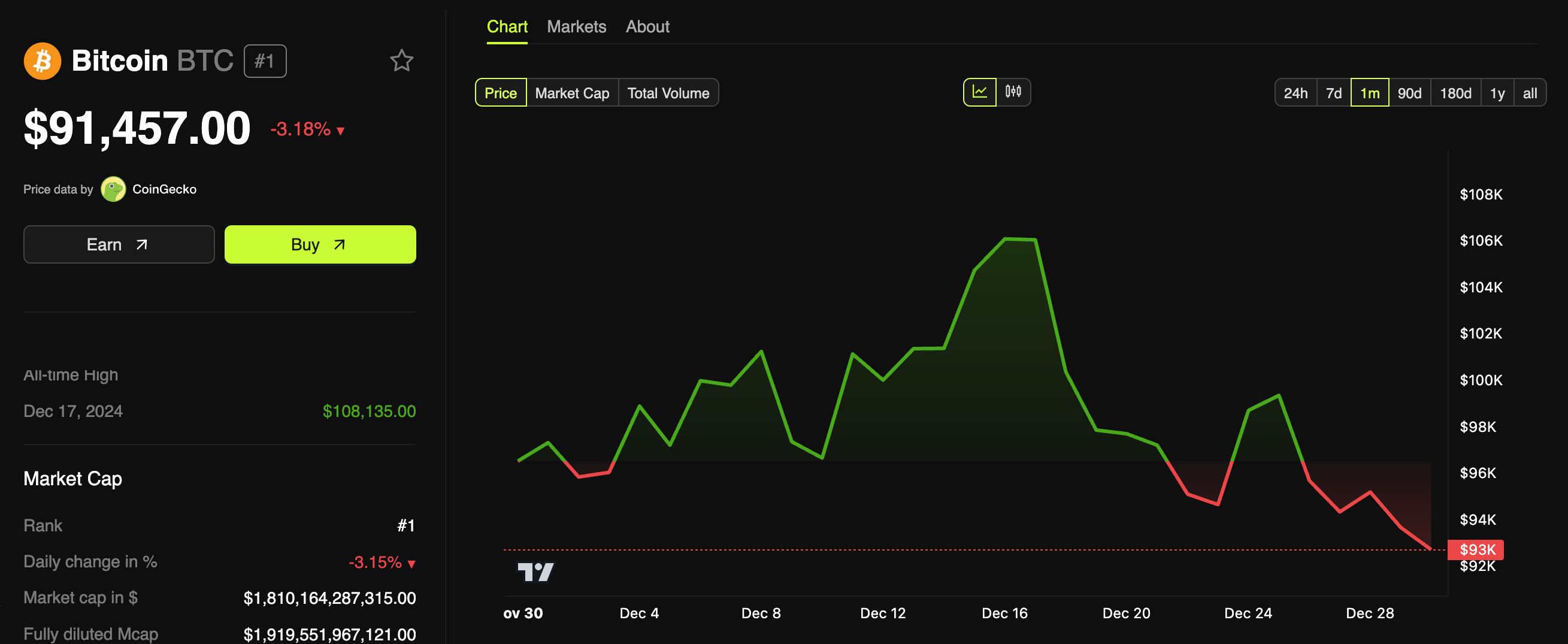Click the CoinGecko gecko logo
Image resolution: width=1568 pixels, height=644 pixels.
click(113, 189)
